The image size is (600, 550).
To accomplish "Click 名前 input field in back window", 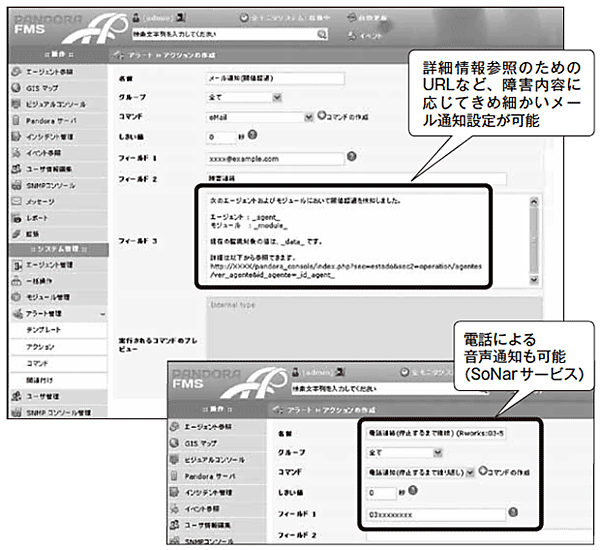I will point(275,78).
